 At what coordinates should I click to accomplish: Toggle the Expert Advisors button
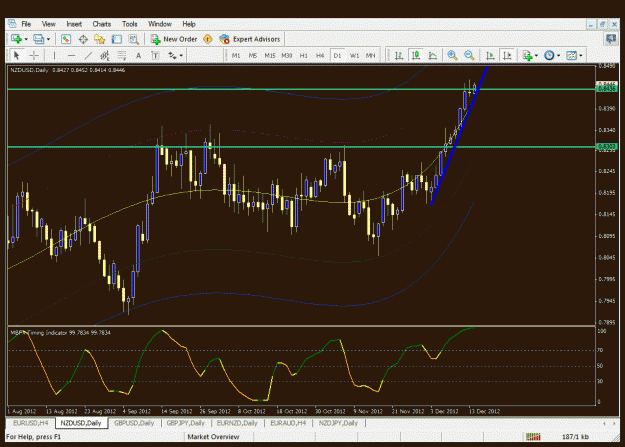250,39
